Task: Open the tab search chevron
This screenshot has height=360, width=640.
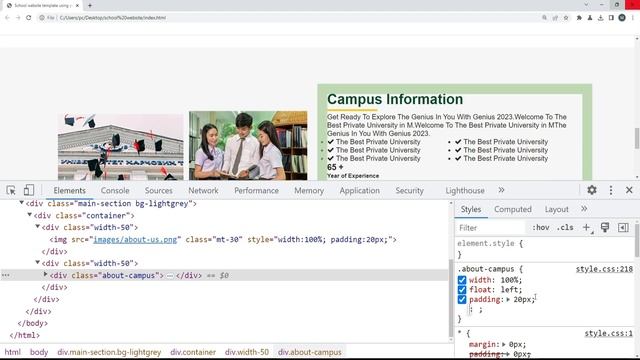Action: click(586, 5)
